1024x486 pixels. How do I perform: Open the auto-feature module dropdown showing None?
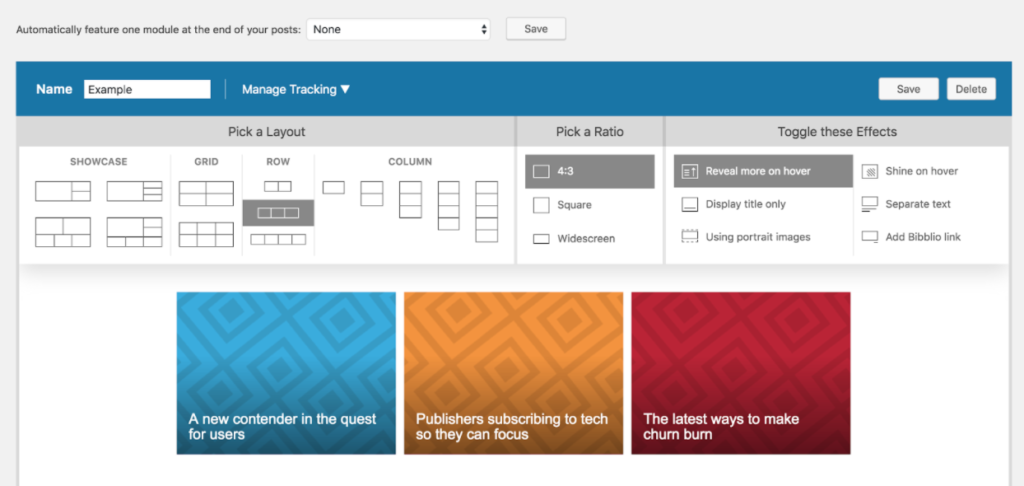pyautogui.click(x=399, y=29)
